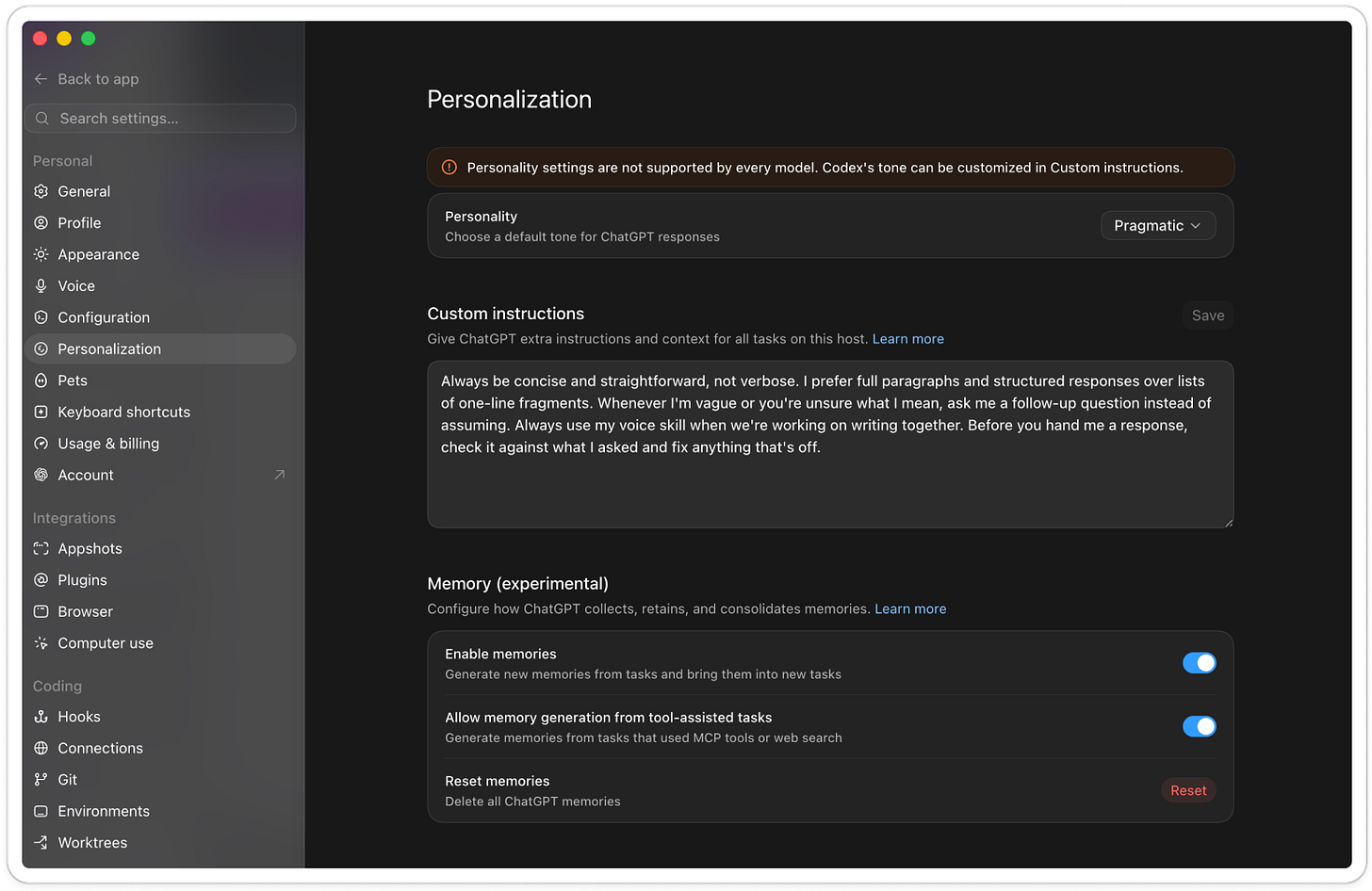Click the text area resize handle corner
The height and width of the screenshot is (891, 1372).
point(1228,522)
